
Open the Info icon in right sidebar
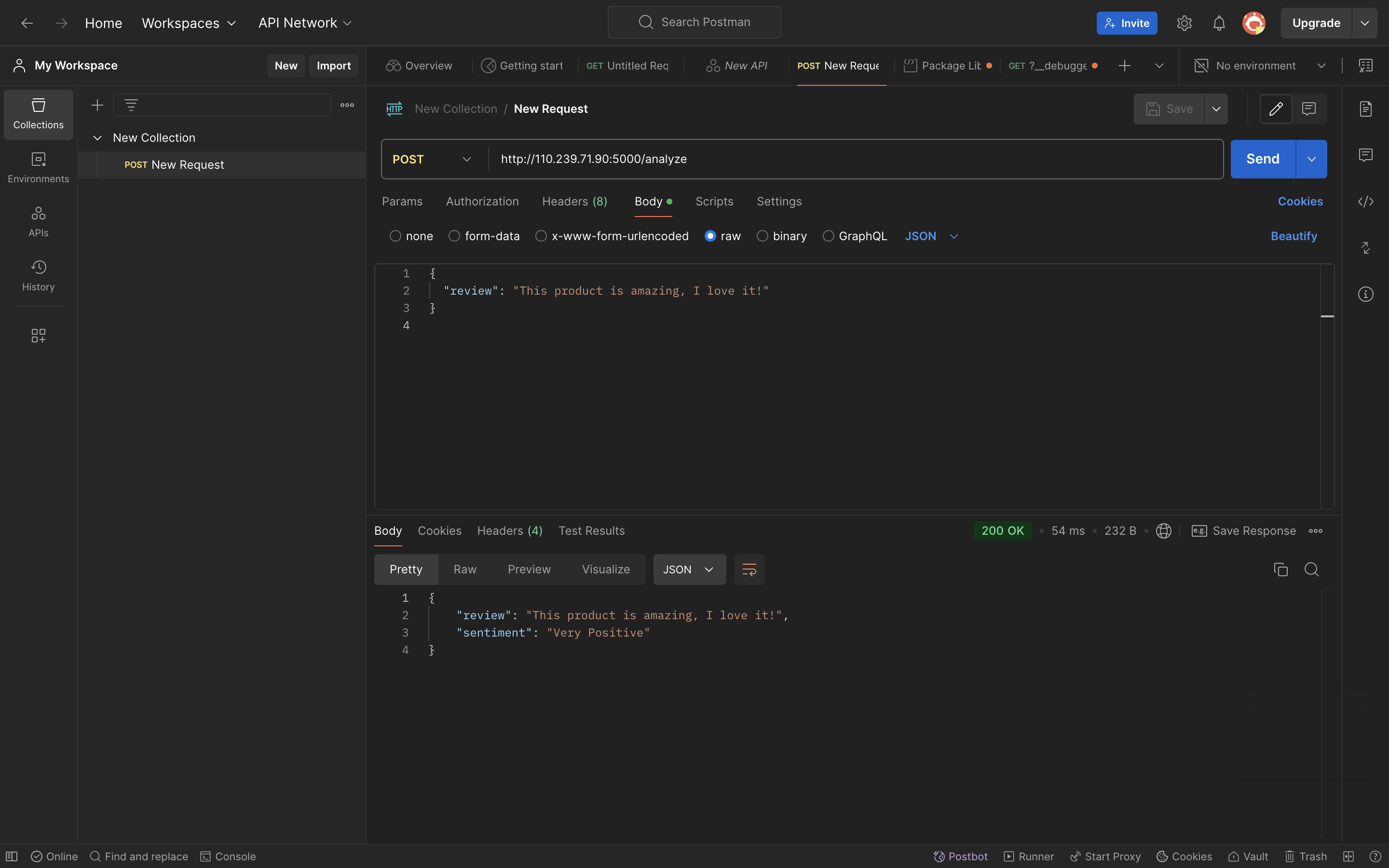(1365, 294)
